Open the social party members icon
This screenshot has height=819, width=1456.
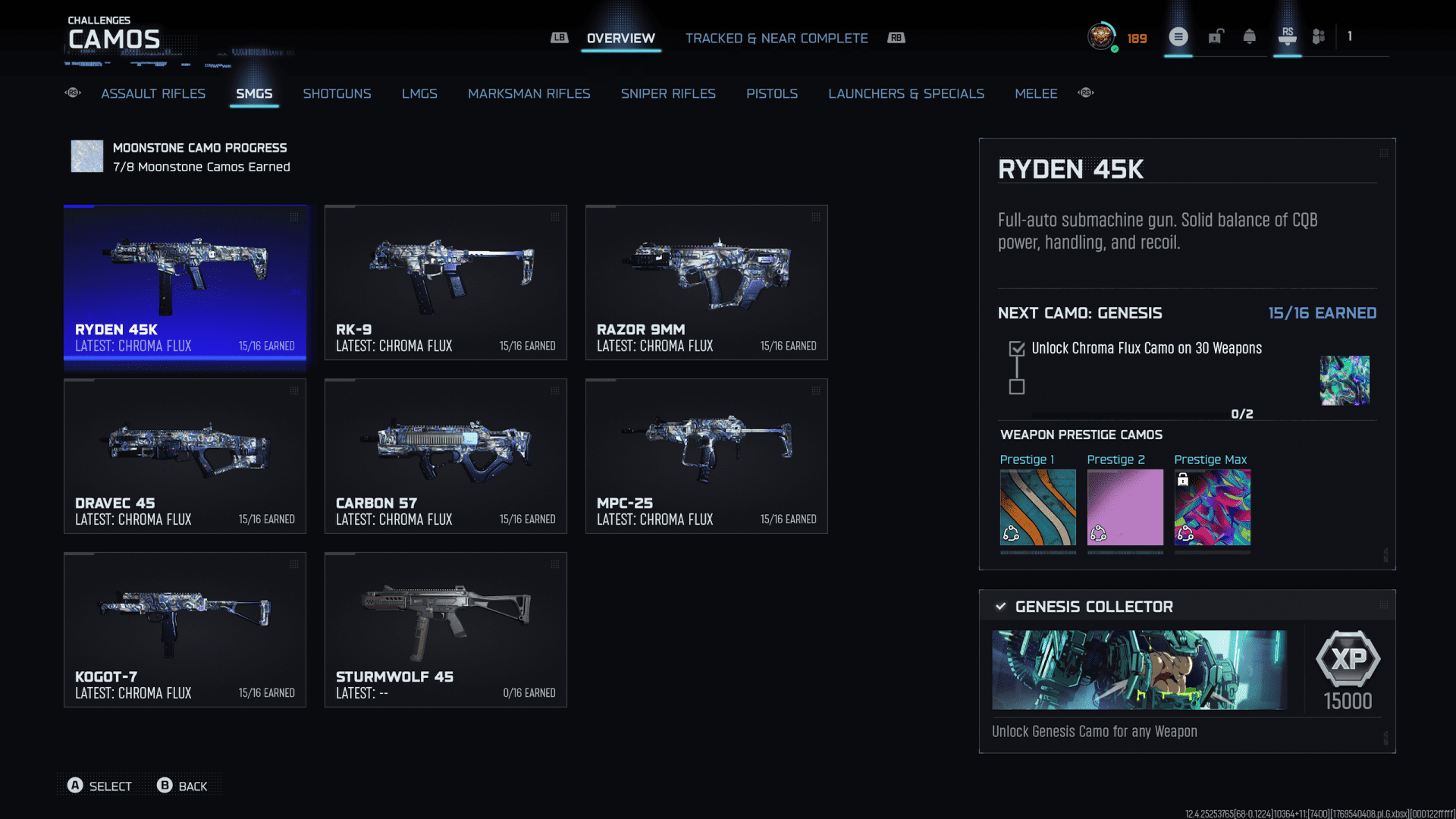tap(1318, 36)
